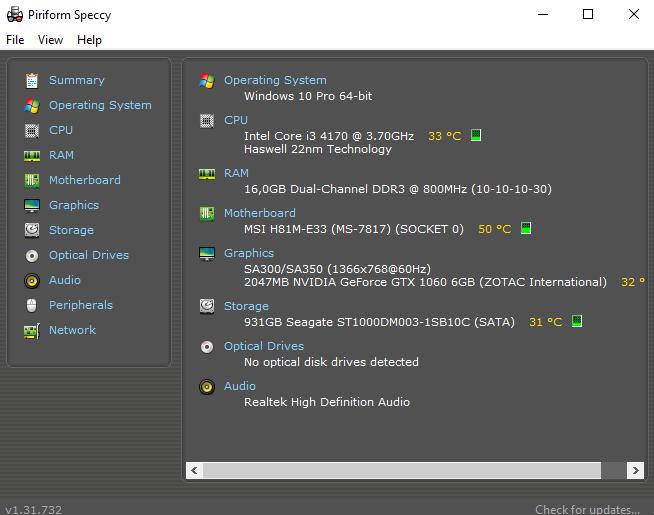Click the green CPU temperature indicator icon
654x515 pixels.
coord(476,135)
